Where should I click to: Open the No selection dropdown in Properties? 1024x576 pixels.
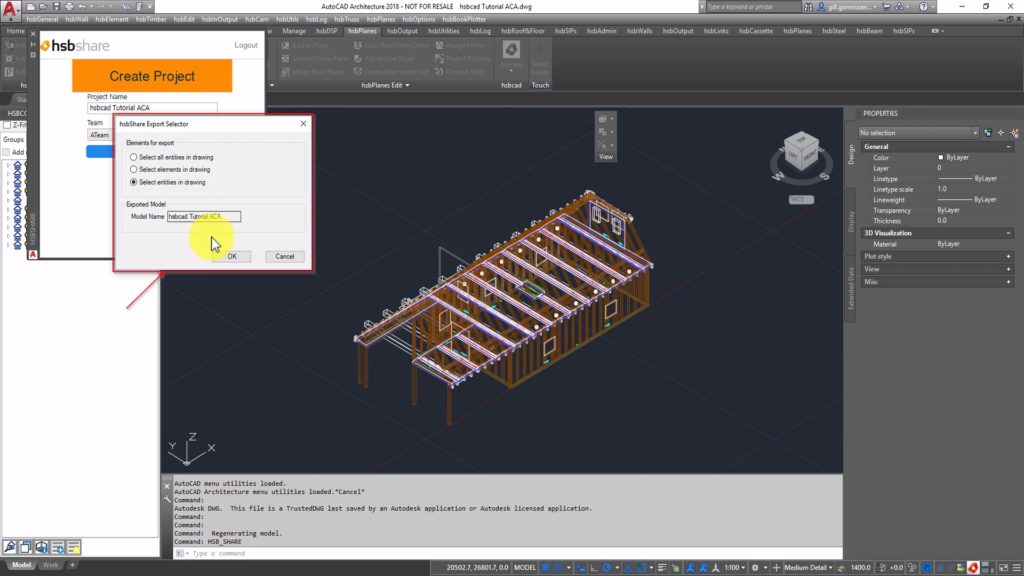point(918,133)
